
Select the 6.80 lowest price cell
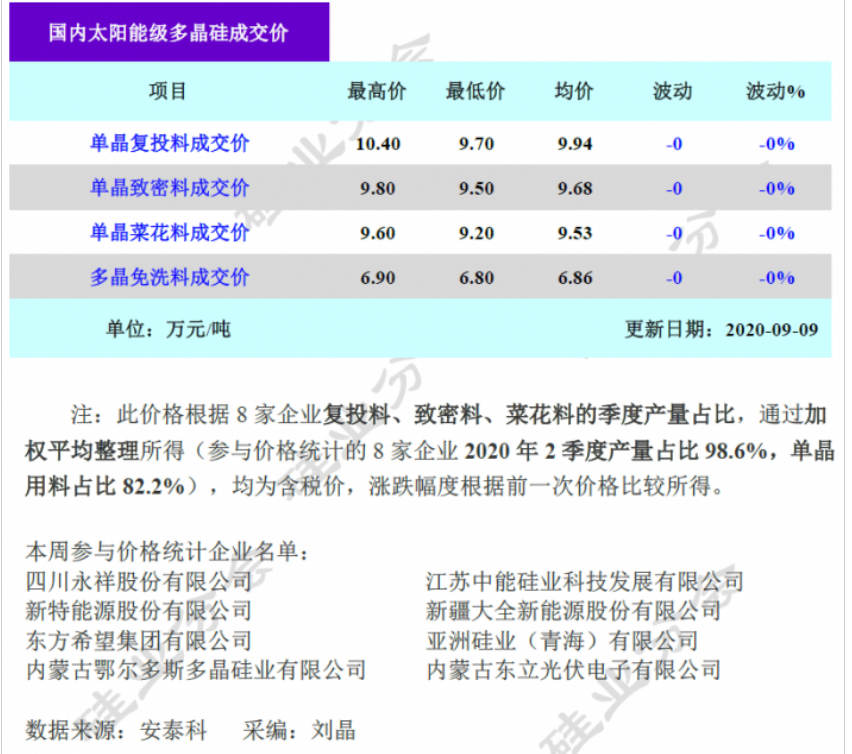pyautogui.click(x=476, y=278)
